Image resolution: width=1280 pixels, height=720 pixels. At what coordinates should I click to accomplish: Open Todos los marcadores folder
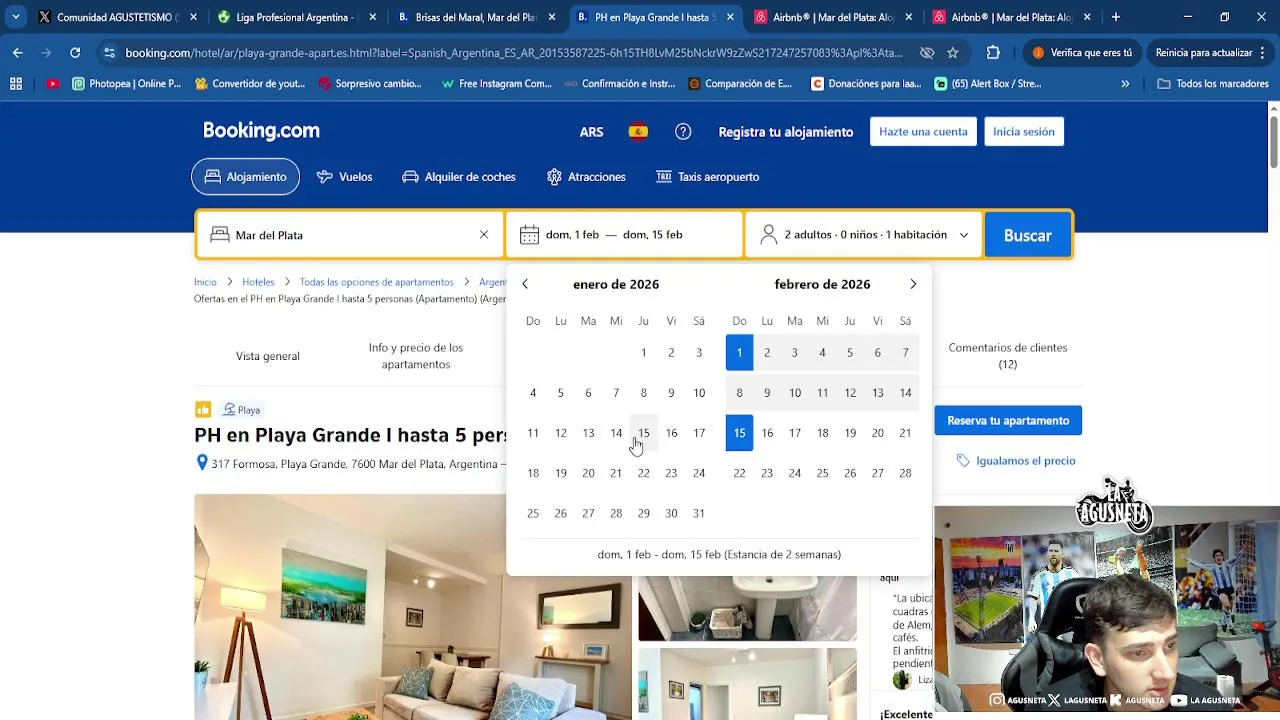point(1213,84)
